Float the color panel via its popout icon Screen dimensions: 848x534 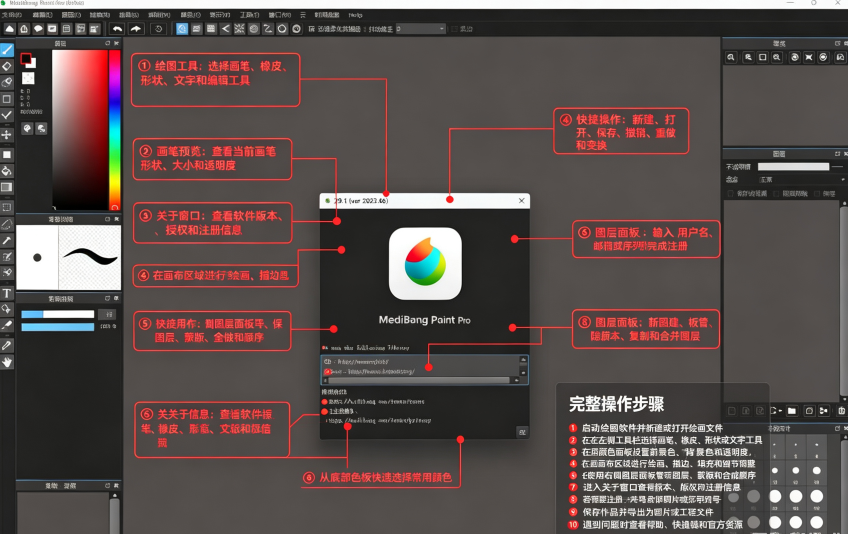[107, 43]
